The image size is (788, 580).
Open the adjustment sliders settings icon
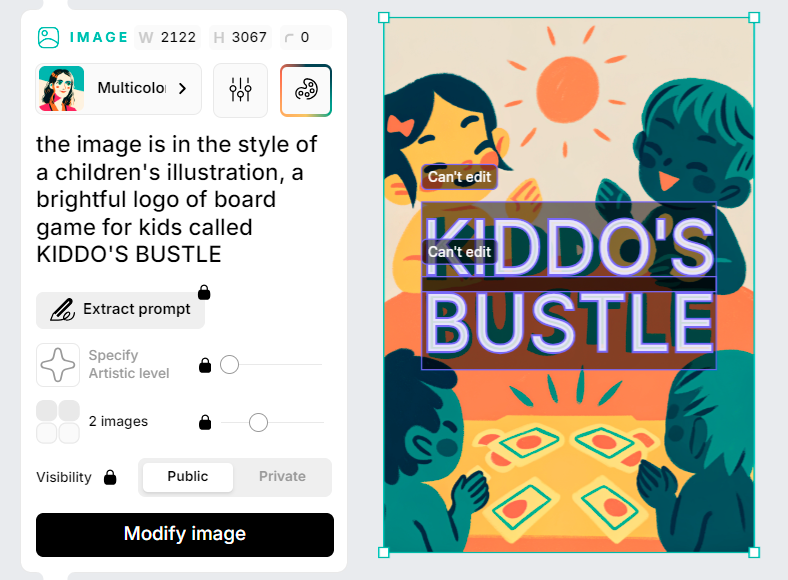[240, 90]
